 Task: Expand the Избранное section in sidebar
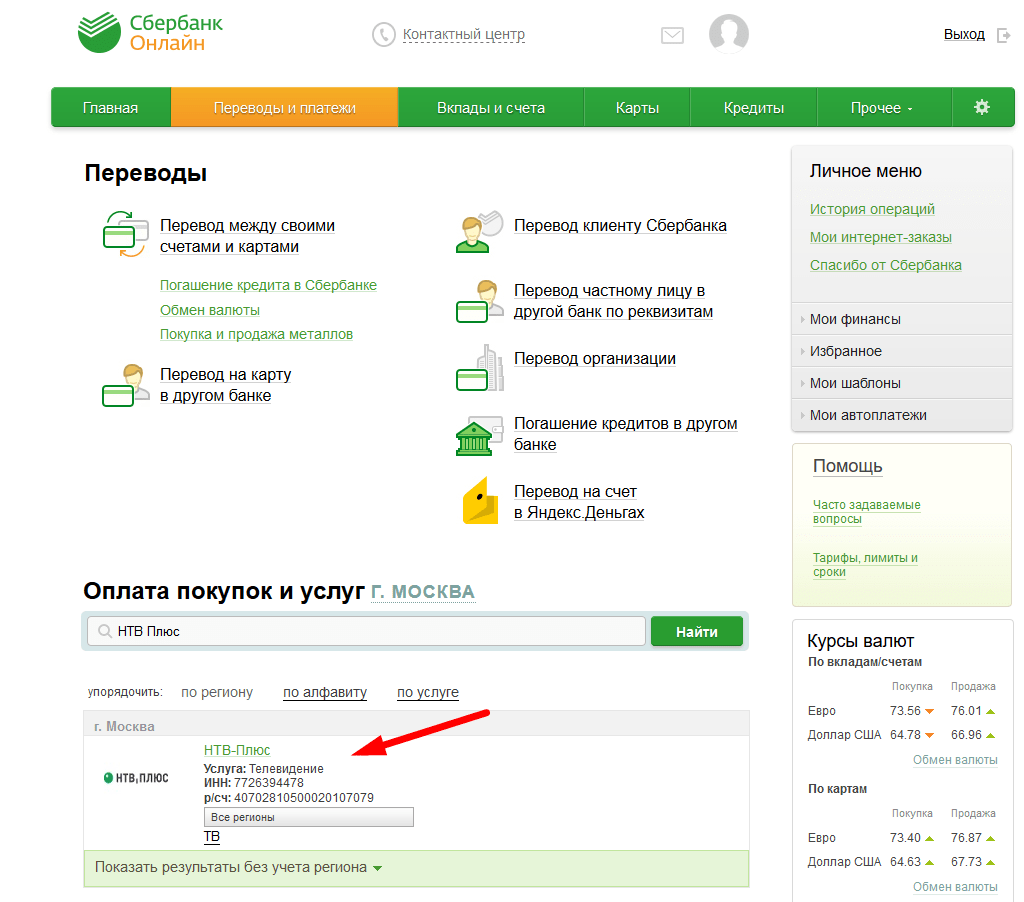pyautogui.click(x=845, y=351)
